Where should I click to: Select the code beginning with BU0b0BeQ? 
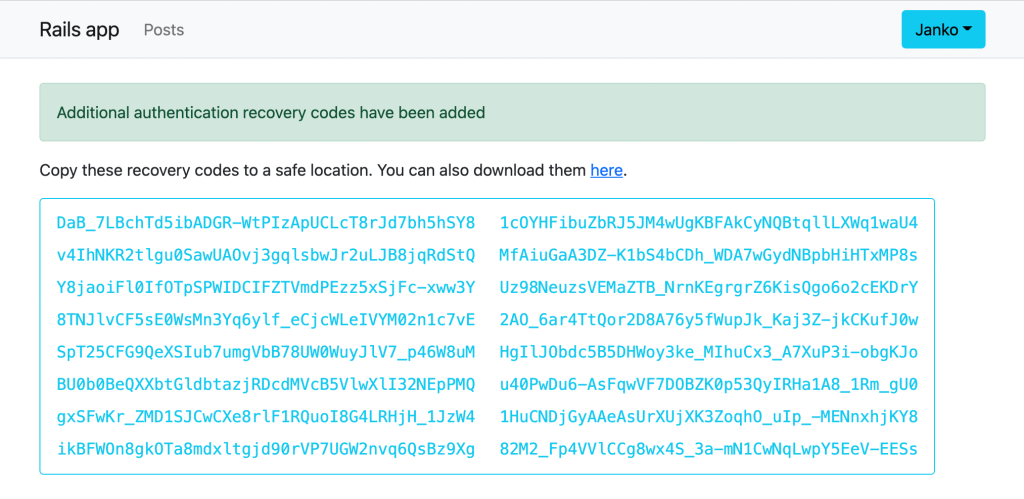266,384
